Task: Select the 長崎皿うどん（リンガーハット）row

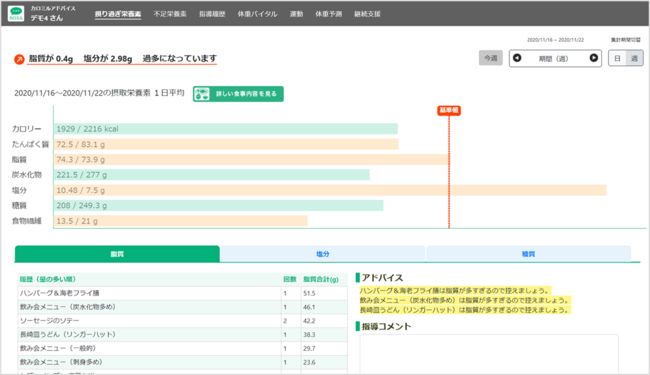Action: tap(182, 334)
